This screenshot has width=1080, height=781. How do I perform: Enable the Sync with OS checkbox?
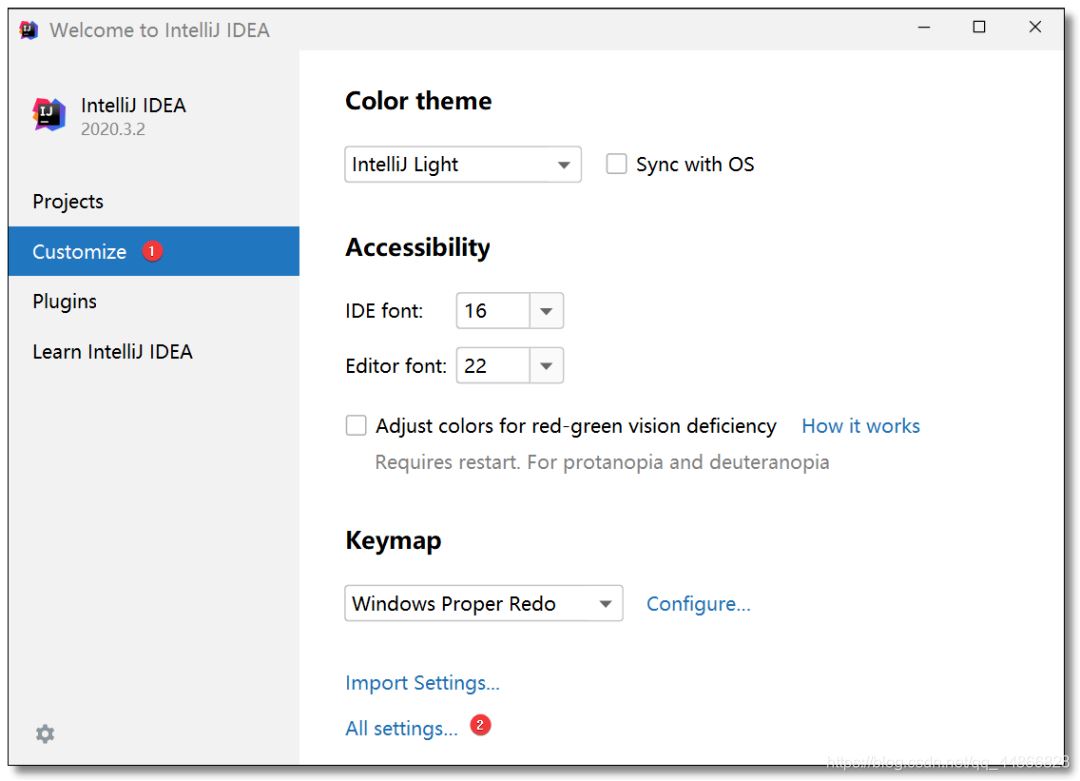pyautogui.click(x=616, y=164)
